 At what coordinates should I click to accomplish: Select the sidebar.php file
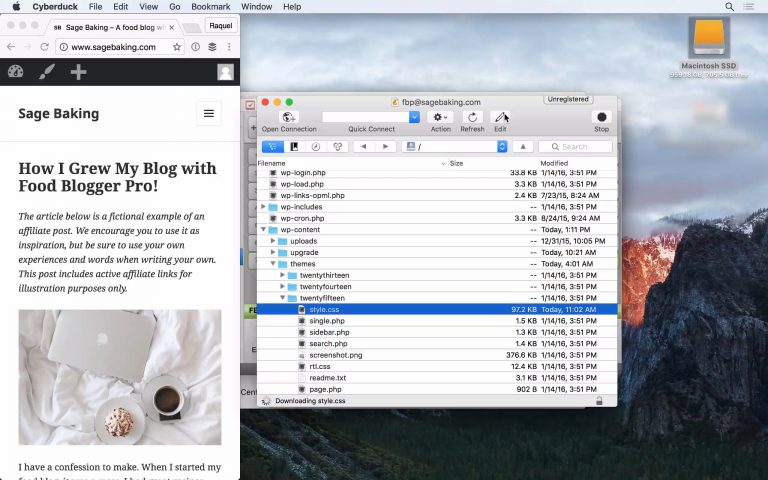(x=329, y=332)
